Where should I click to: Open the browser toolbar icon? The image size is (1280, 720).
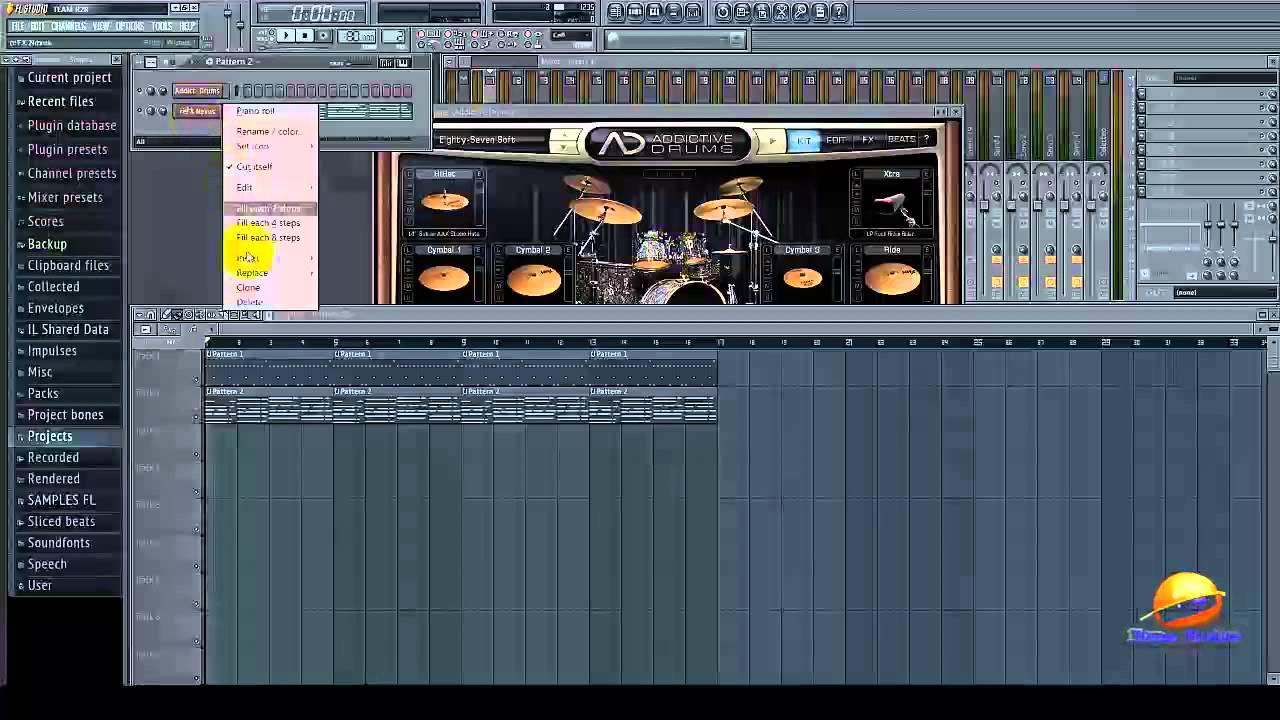[673, 12]
